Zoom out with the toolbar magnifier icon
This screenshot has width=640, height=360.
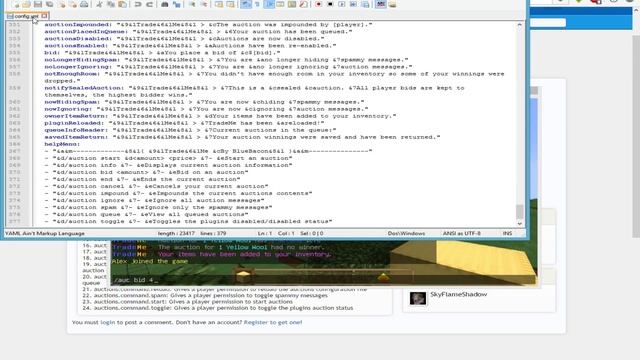click(203, 4)
